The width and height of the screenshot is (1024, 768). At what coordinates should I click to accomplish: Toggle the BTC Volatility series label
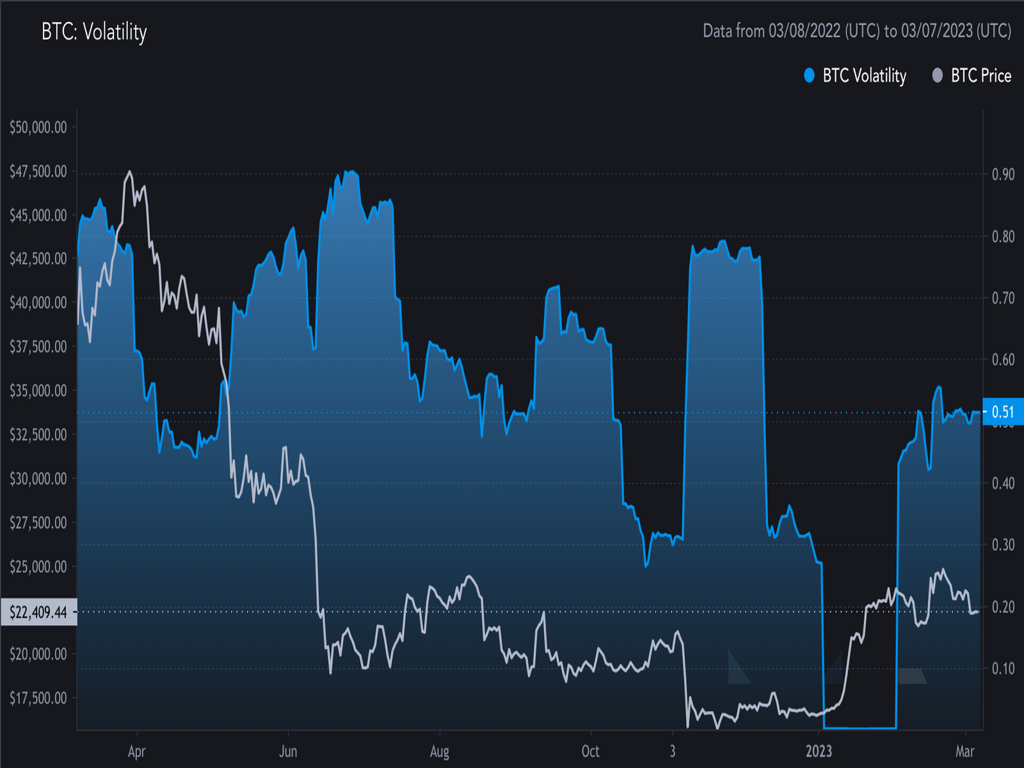point(864,76)
